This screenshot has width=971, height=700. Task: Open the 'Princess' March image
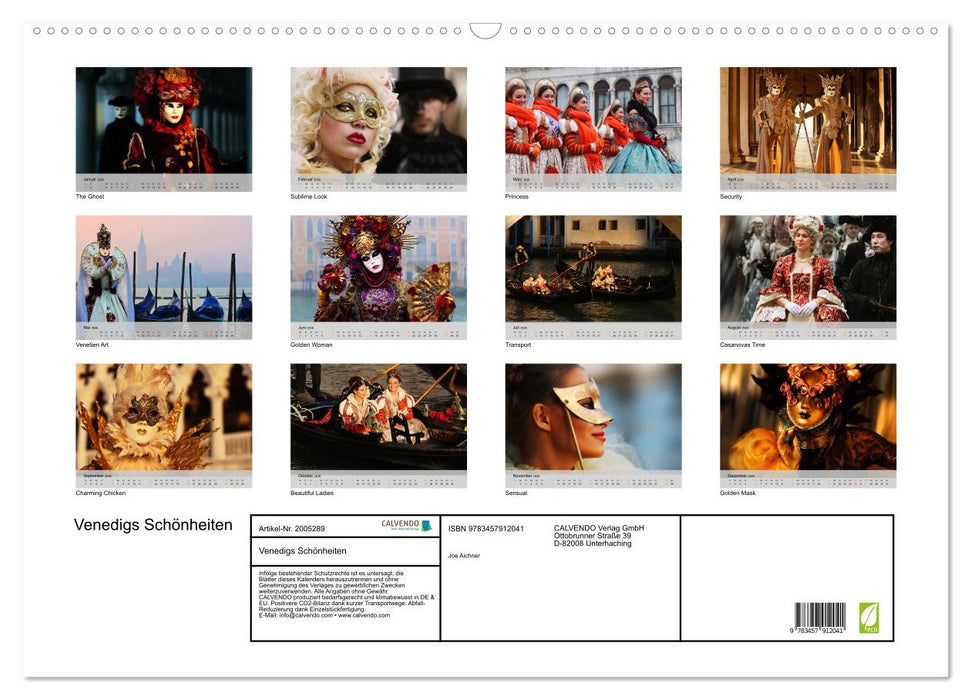pyautogui.click(x=593, y=121)
